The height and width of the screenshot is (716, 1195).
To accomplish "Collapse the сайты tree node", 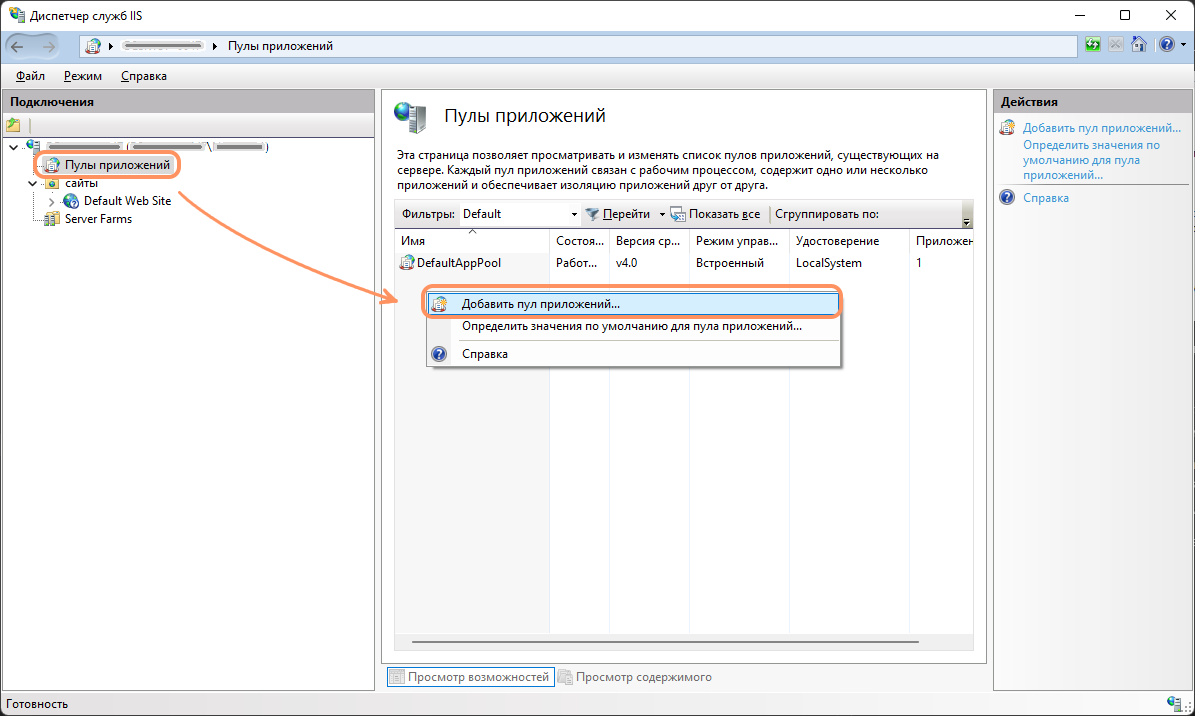I will pos(32,183).
